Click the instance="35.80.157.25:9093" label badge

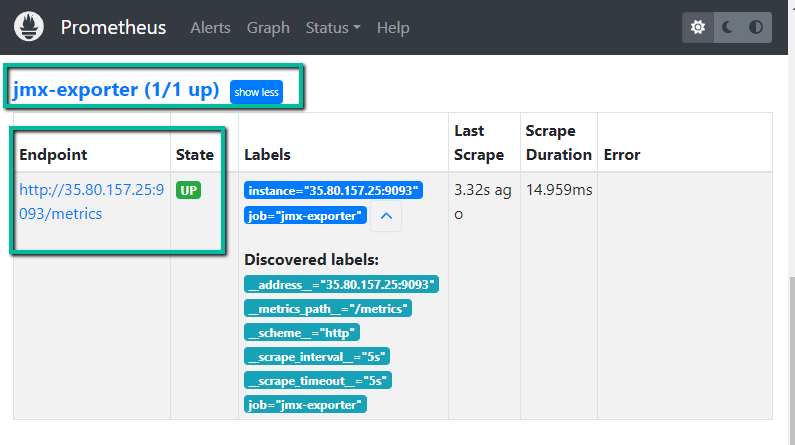click(x=333, y=191)
